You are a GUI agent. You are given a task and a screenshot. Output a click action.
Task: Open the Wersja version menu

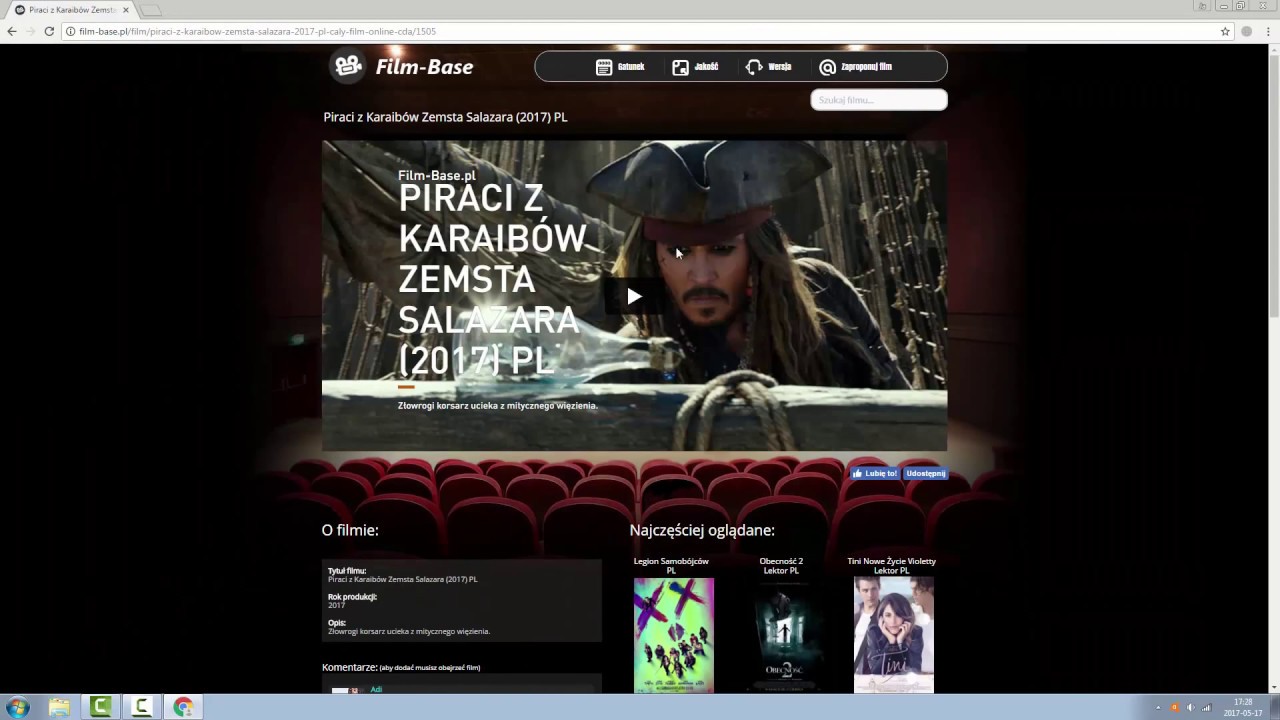[x=768, y=67]
